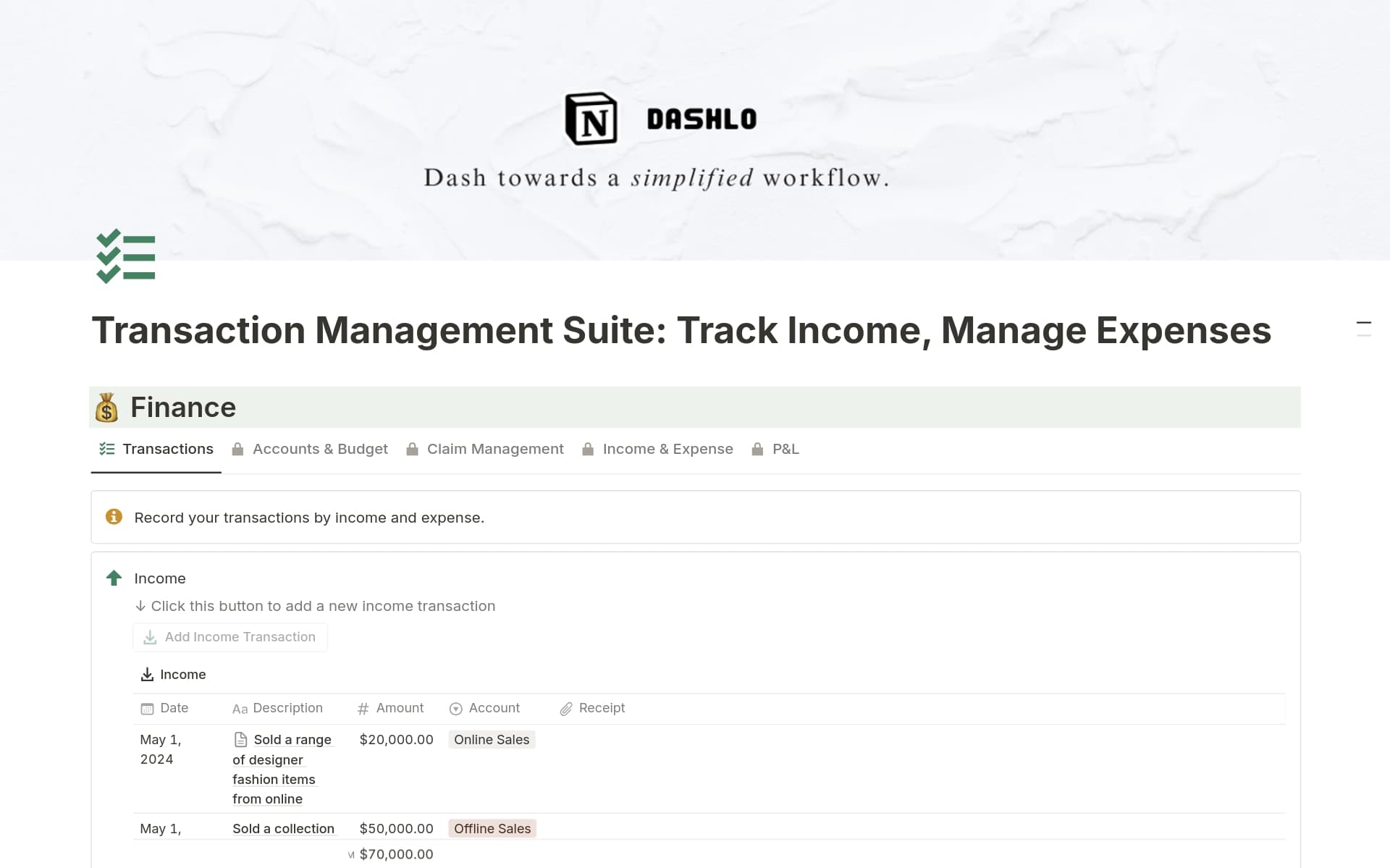Switch to the Accounts & Budget tab

click(320, 449)
